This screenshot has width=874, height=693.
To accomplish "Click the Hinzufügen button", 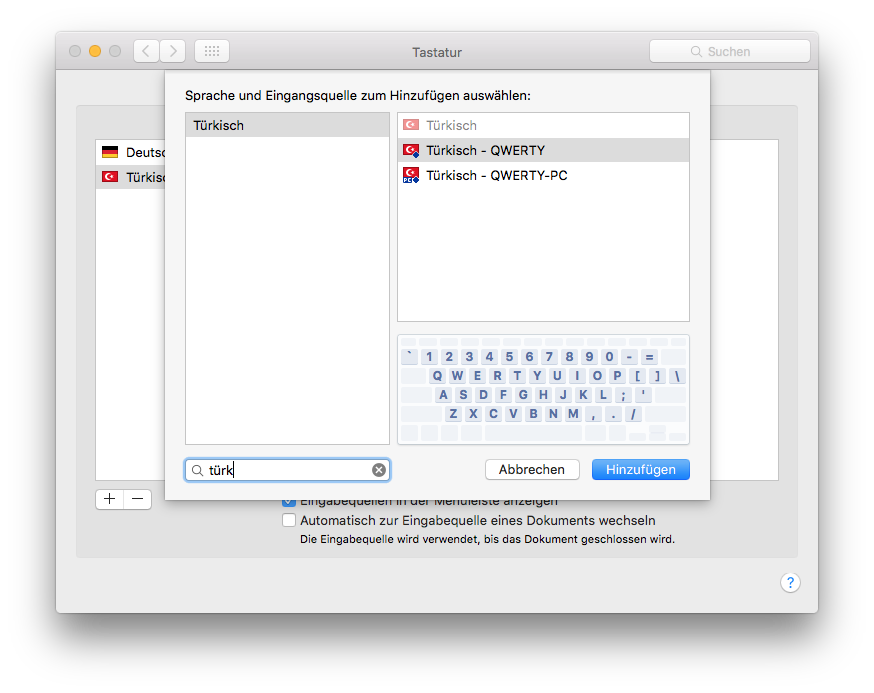I will point(640,469).
